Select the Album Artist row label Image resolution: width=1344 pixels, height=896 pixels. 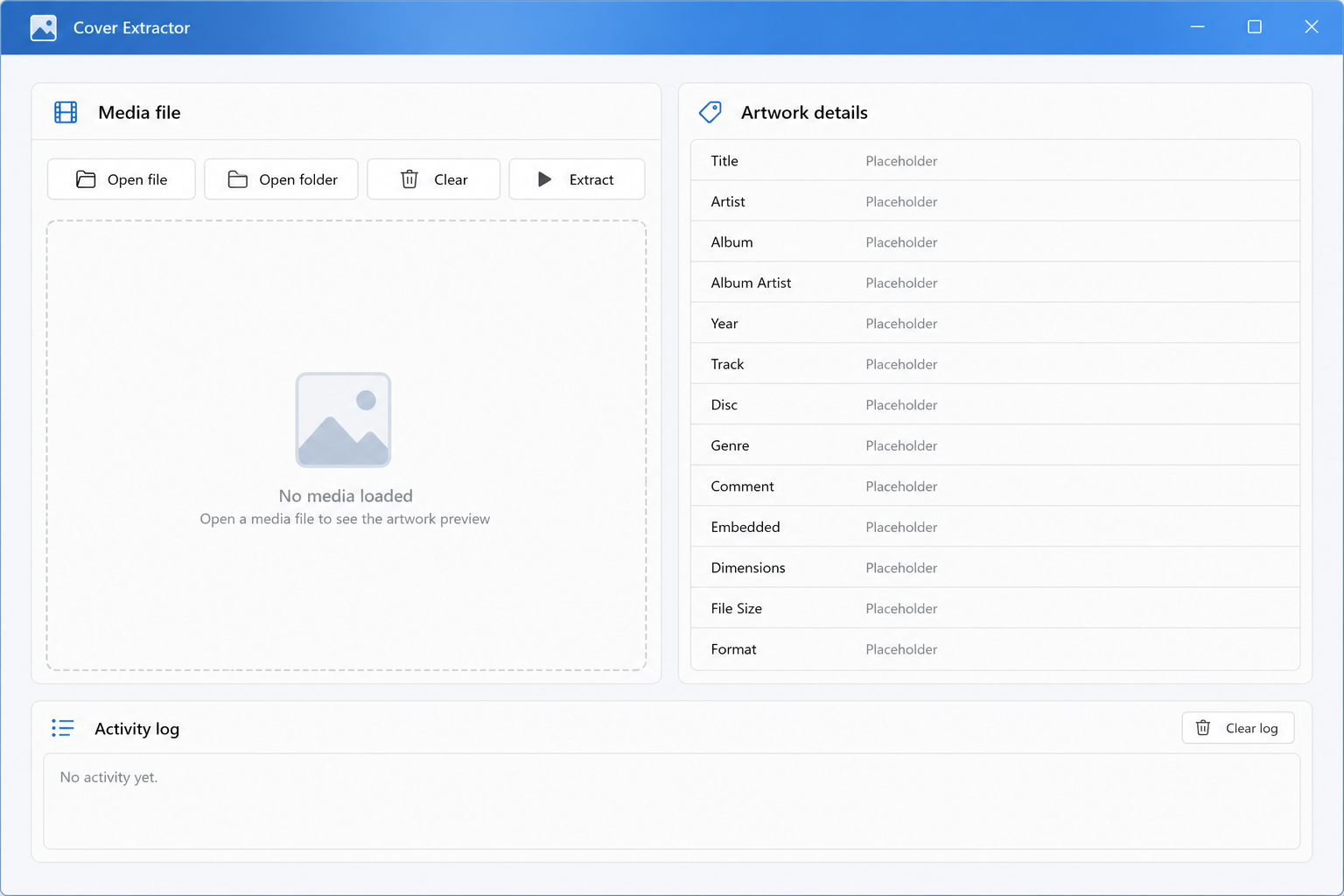[x=751, y=283]
